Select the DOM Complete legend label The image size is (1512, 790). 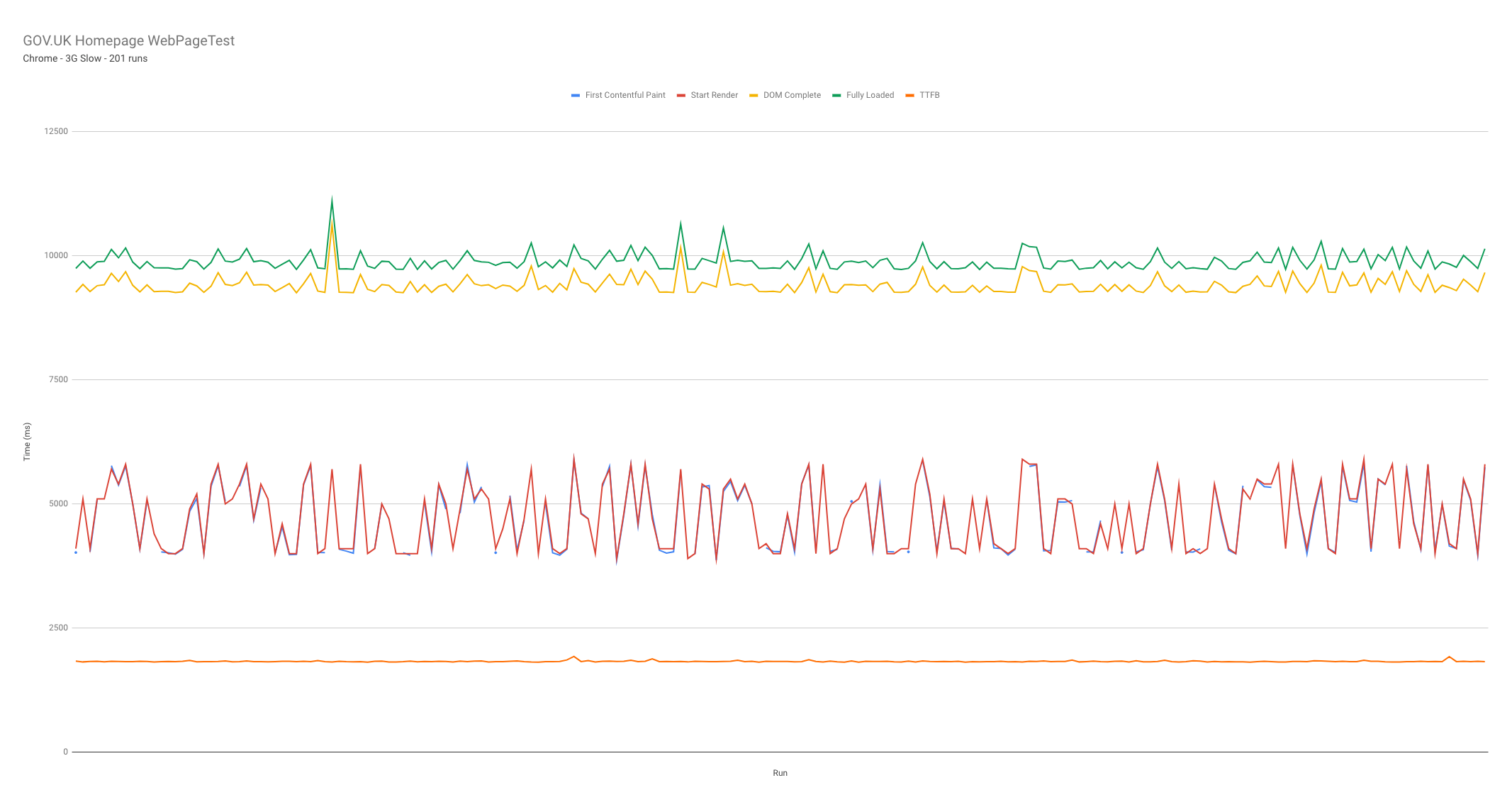tap(792, 95)
